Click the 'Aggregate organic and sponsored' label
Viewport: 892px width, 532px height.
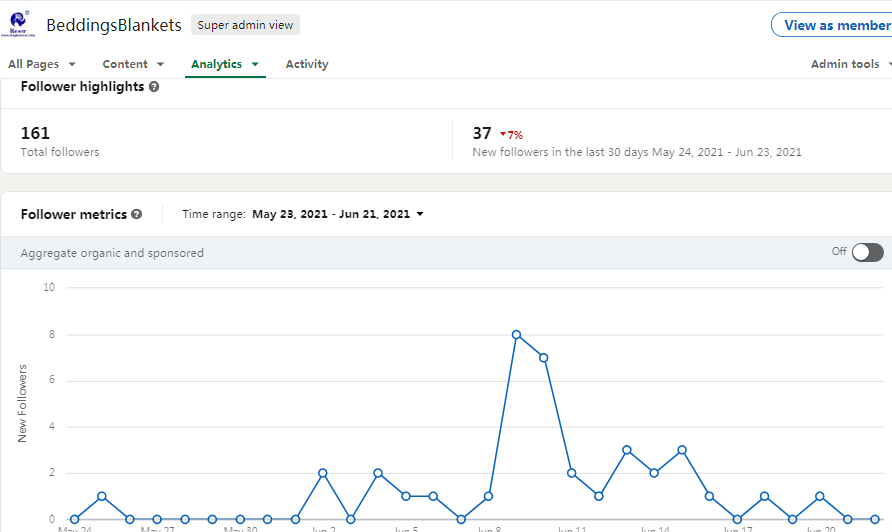112,253
